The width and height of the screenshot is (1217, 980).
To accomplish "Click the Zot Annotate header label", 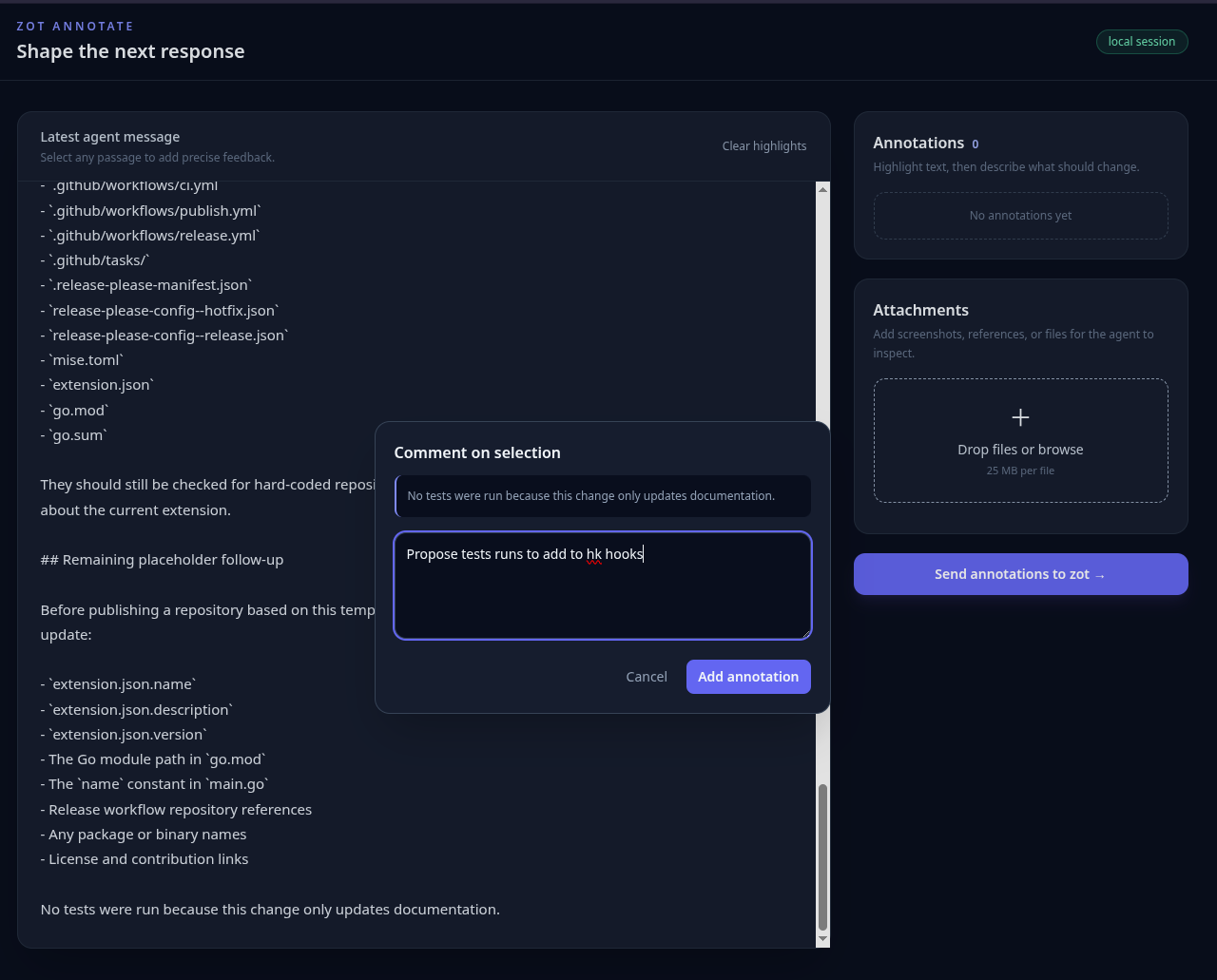I will [x=75, y=27].
